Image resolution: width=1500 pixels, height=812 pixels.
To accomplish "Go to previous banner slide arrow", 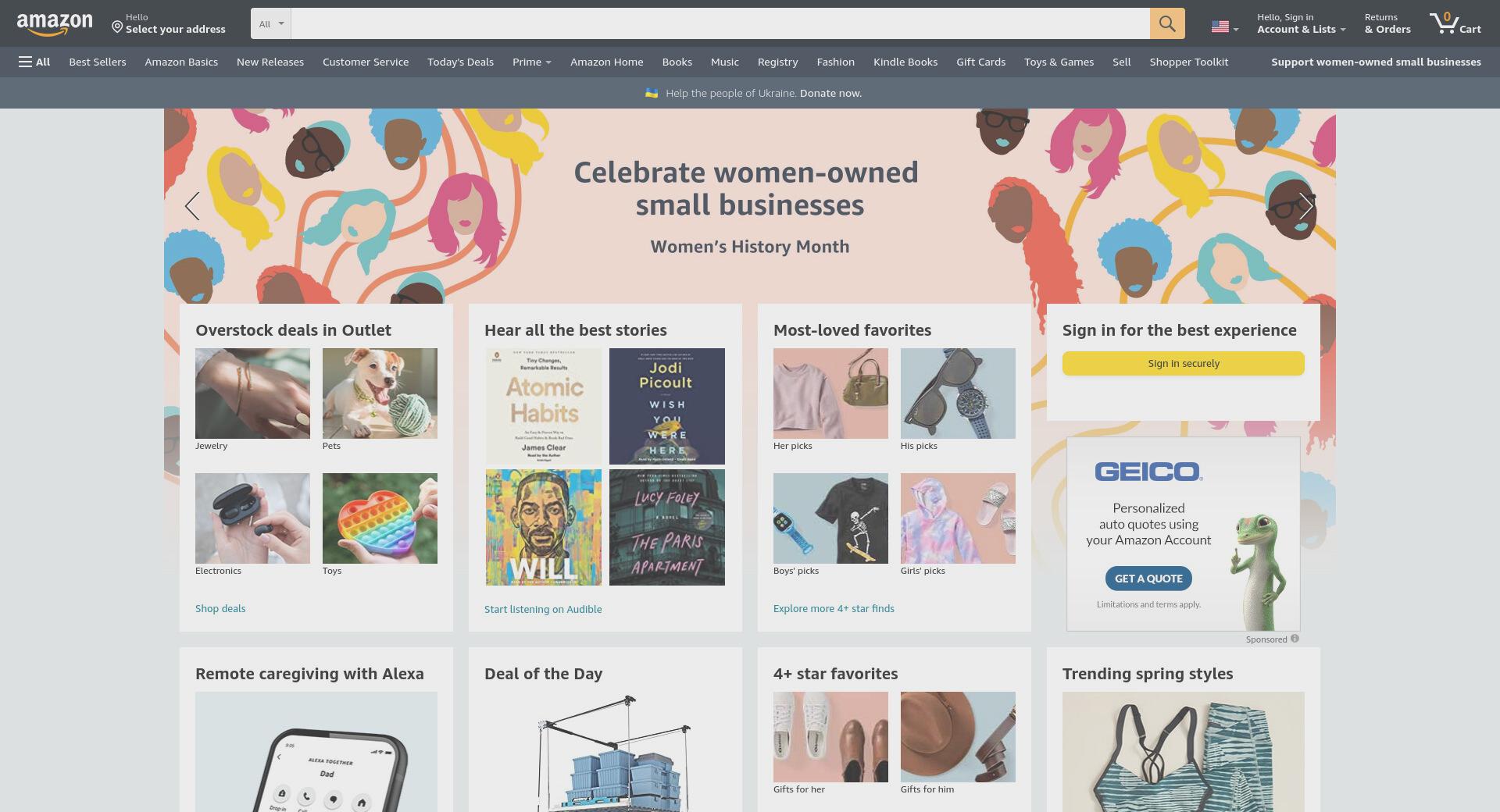I will click(192, 206).
